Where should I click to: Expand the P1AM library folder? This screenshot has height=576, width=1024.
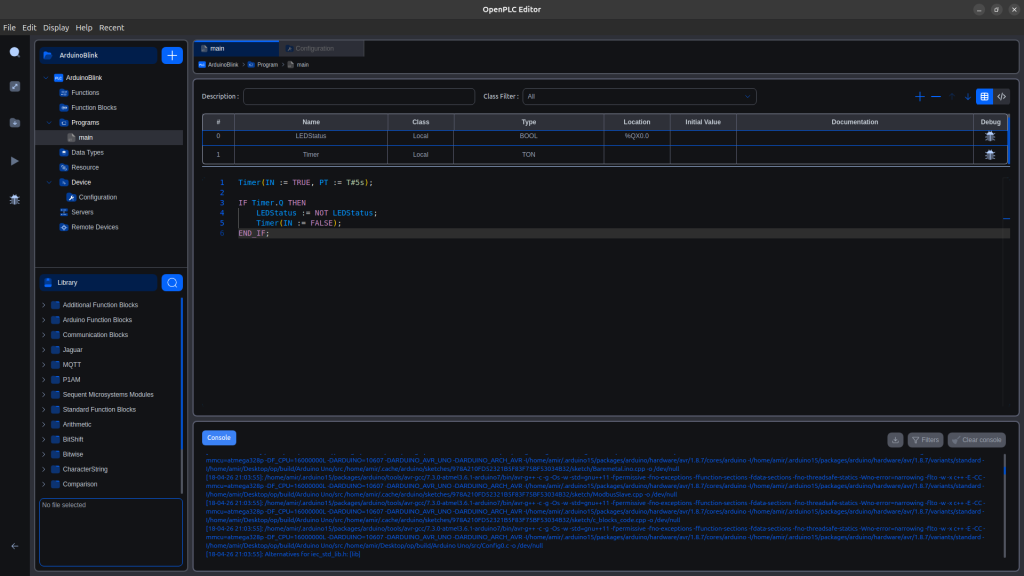[x=44, y=379]
